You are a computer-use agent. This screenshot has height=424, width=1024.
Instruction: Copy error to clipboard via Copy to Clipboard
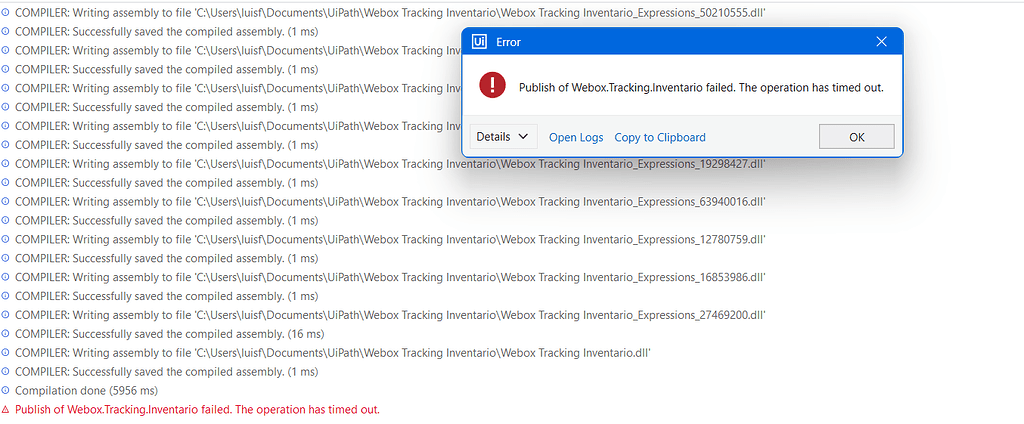660,137
